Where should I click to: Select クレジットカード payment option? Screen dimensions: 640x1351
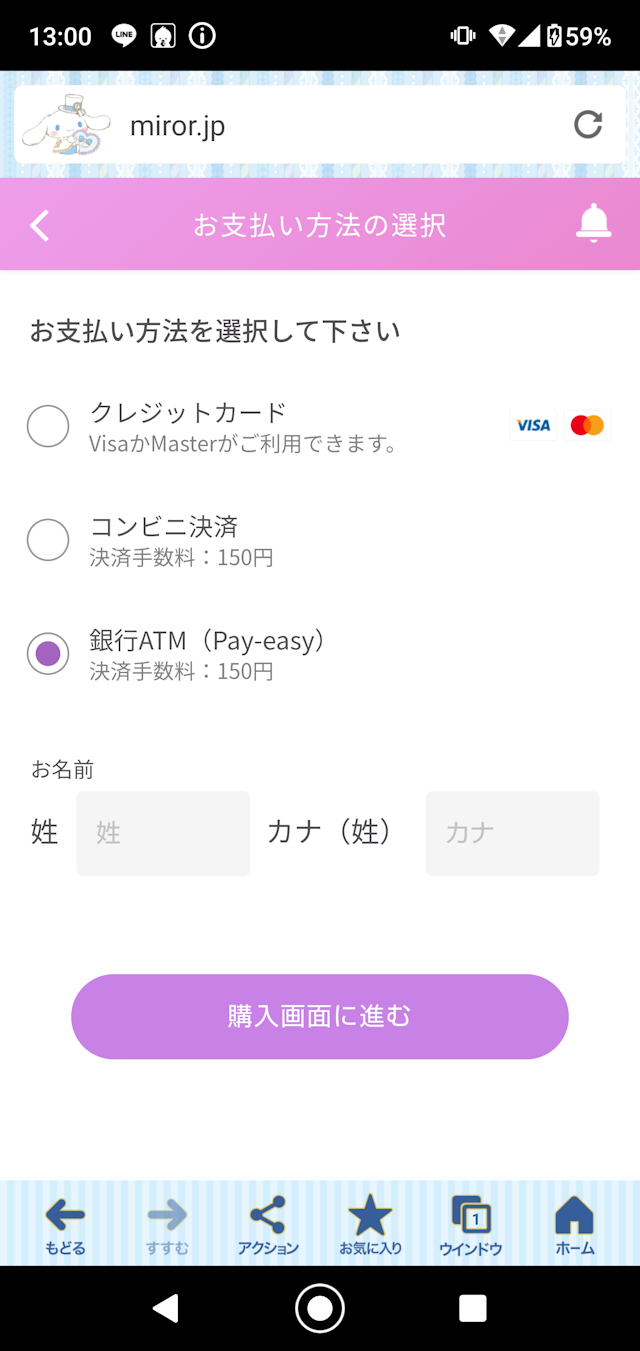(x=47, y=426)
